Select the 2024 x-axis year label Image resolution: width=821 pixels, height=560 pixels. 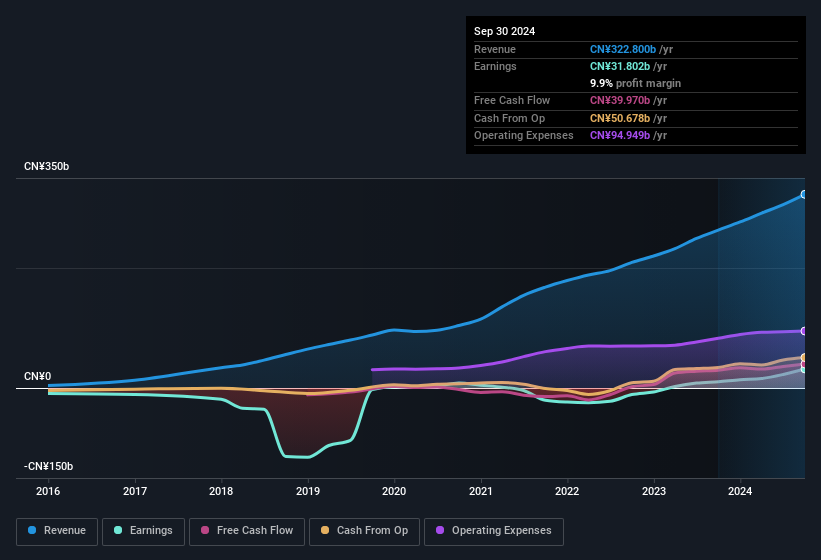[x=740, y=491]
